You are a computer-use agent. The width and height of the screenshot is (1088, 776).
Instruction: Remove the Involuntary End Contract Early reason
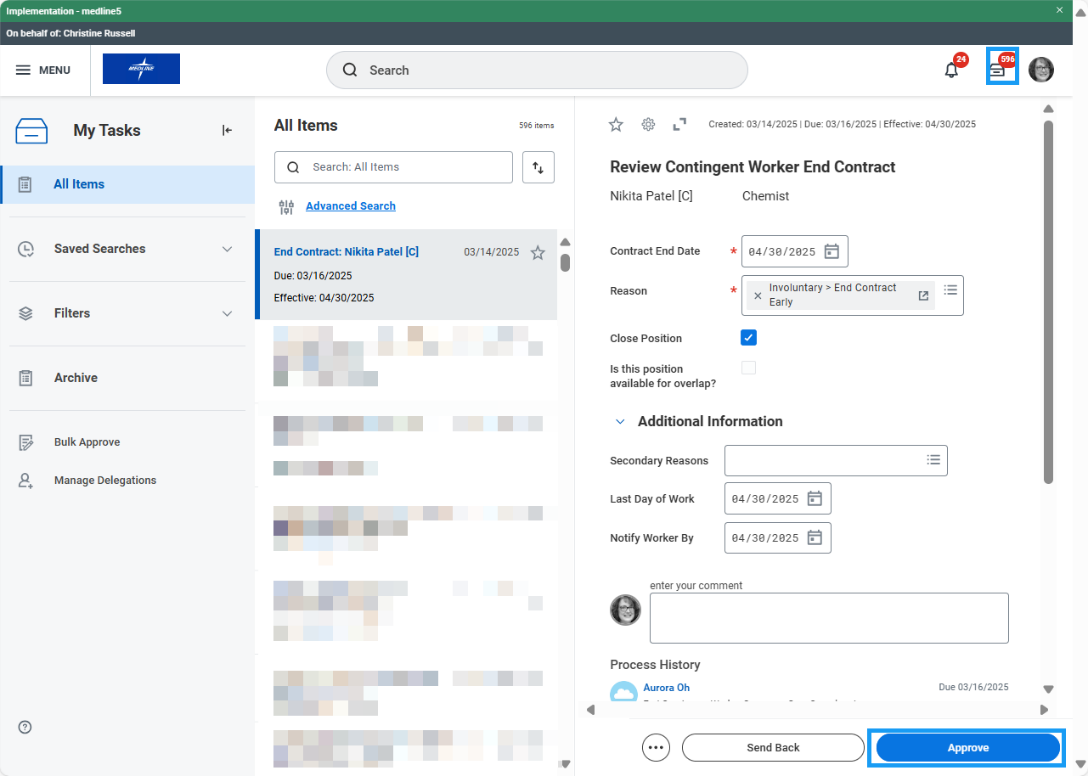click(x=757, y=295)
